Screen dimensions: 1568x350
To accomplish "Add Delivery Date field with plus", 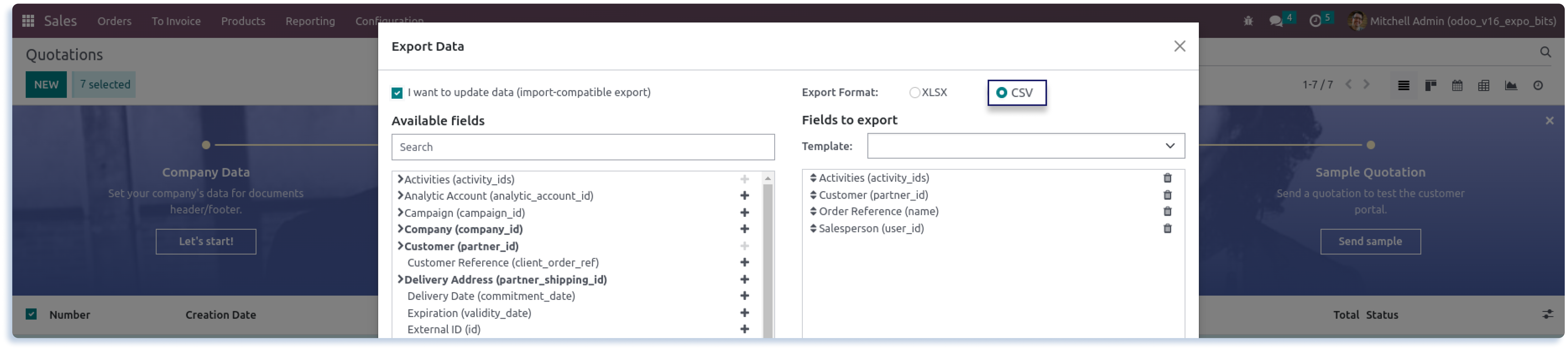I will tap(744, 296).
